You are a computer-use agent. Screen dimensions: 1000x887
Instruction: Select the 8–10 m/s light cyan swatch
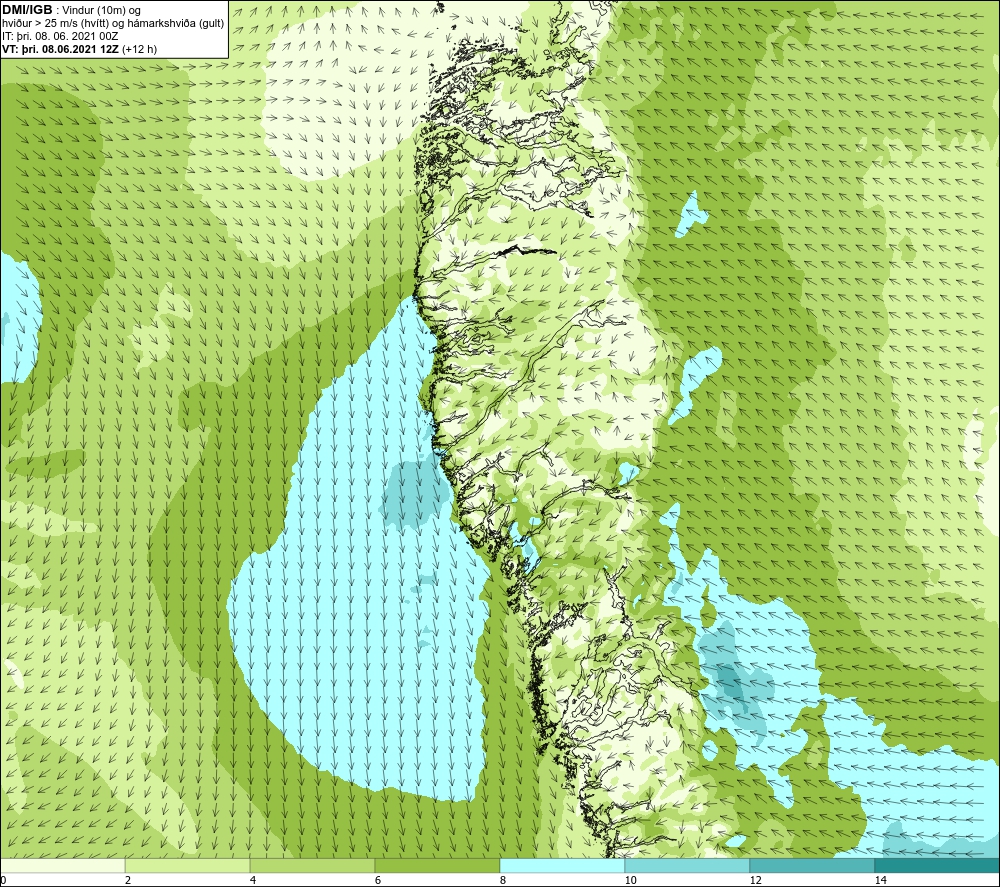point(562,865)
